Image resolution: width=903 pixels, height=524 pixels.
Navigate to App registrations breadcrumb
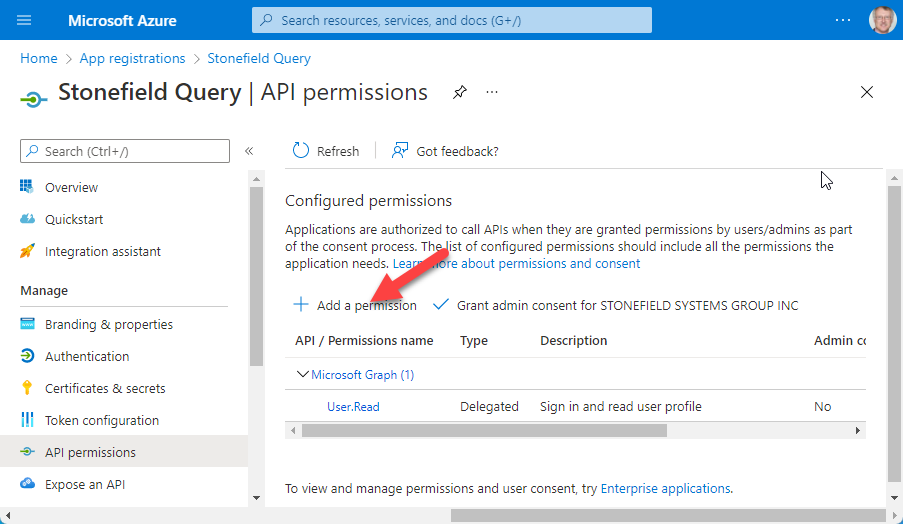pos(132,58)
